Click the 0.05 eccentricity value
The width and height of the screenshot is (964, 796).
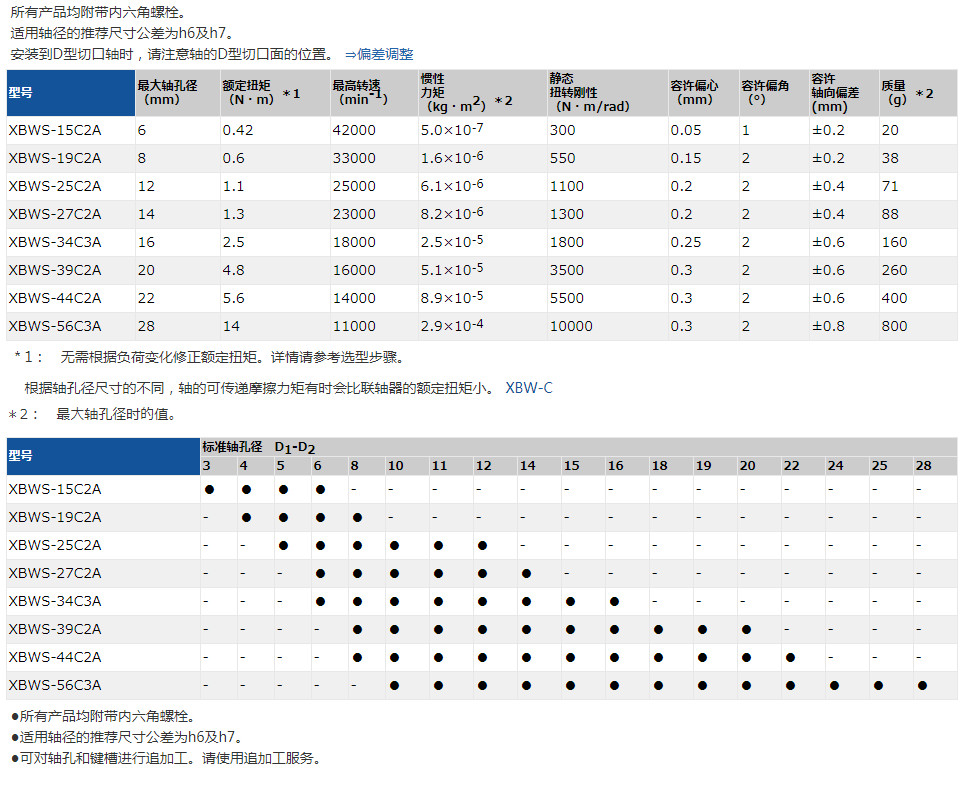686,130
